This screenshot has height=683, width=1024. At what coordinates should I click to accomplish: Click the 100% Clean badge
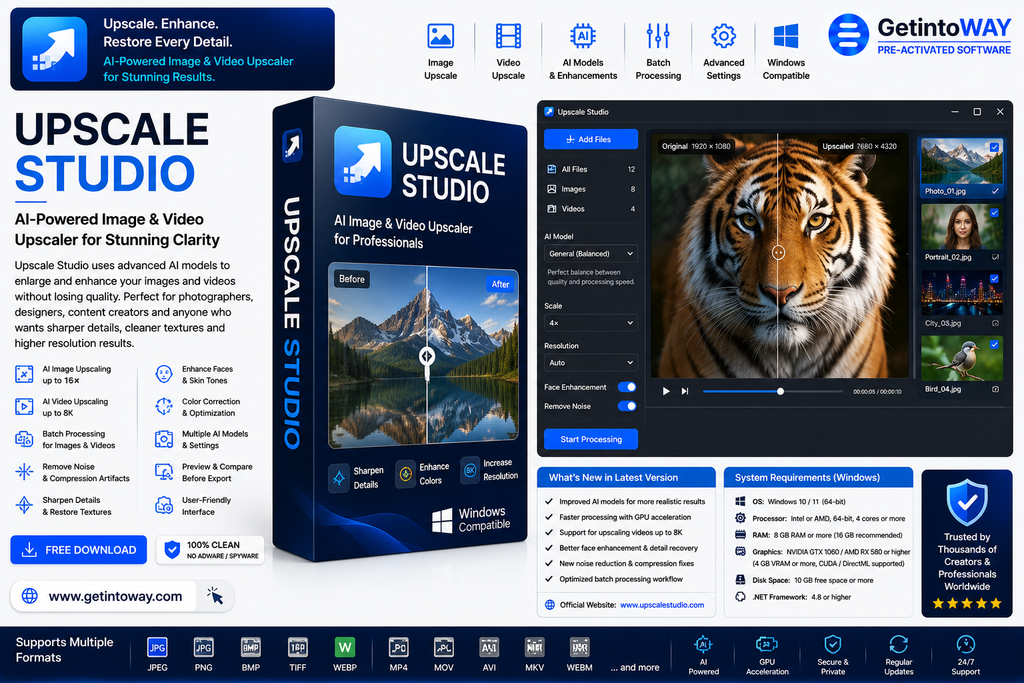coord(210,550)
